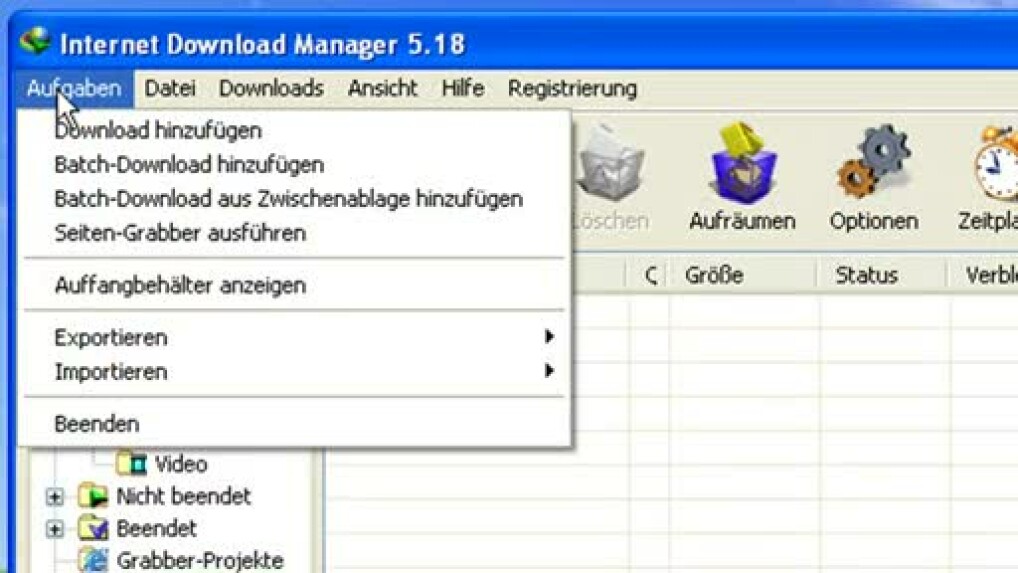Select the Nicht beendet folder icon

[x=94, y=496]
